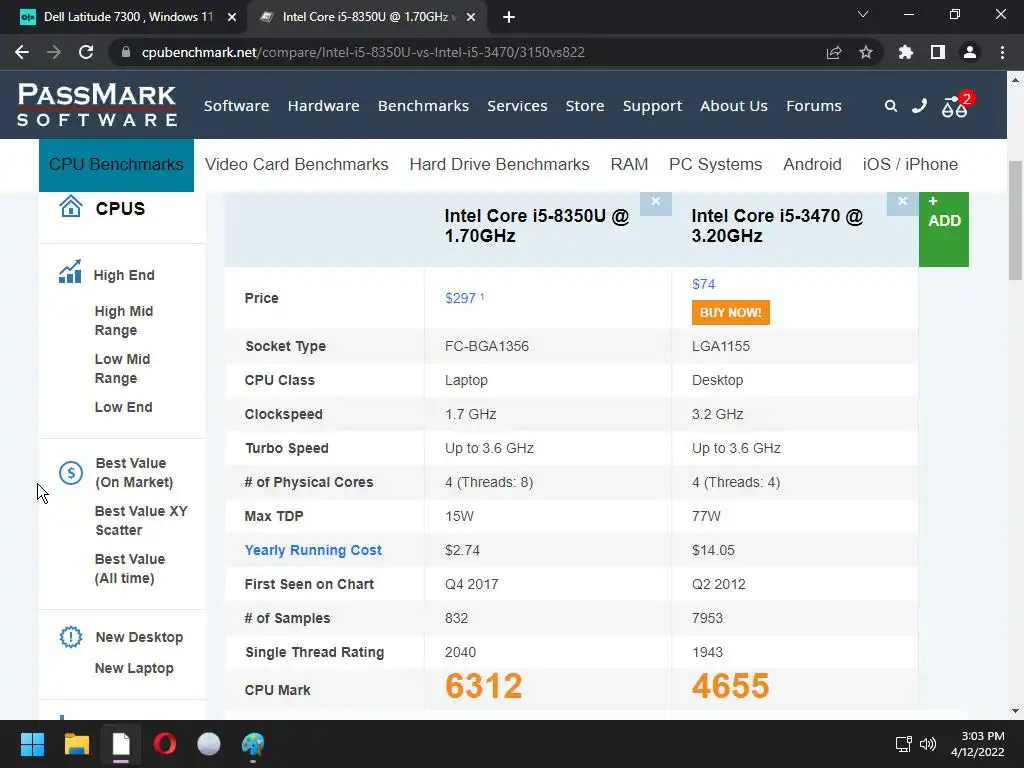Open the Benchmarks menu in the header

423,106
